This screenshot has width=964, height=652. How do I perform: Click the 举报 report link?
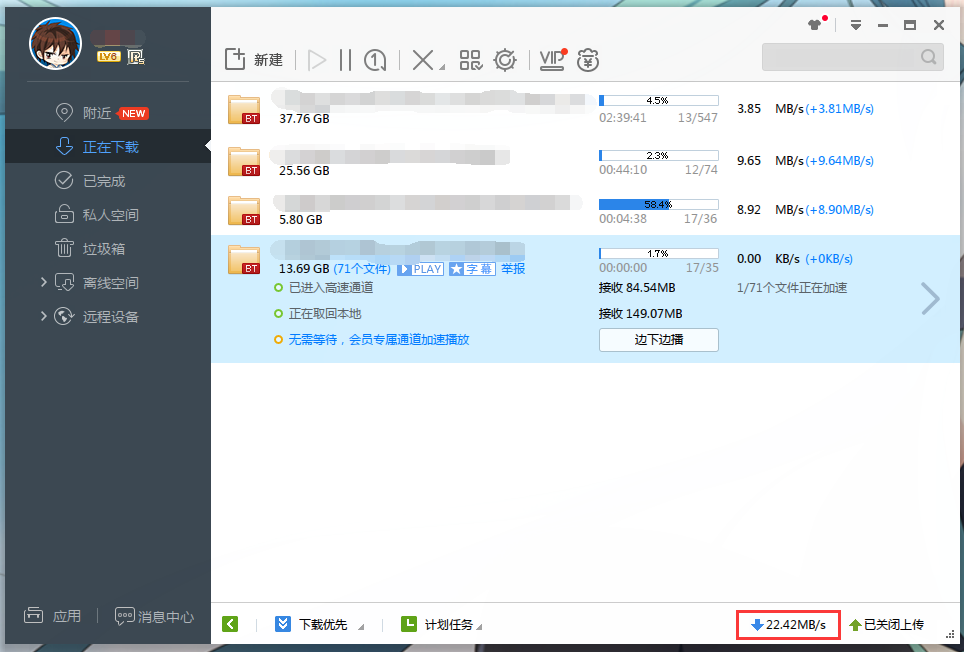tap(513, 269)
